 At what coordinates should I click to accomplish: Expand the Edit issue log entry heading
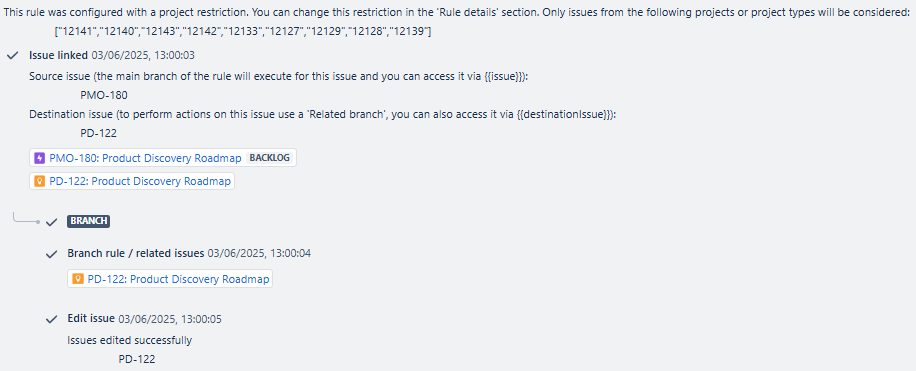pos(91,319)
